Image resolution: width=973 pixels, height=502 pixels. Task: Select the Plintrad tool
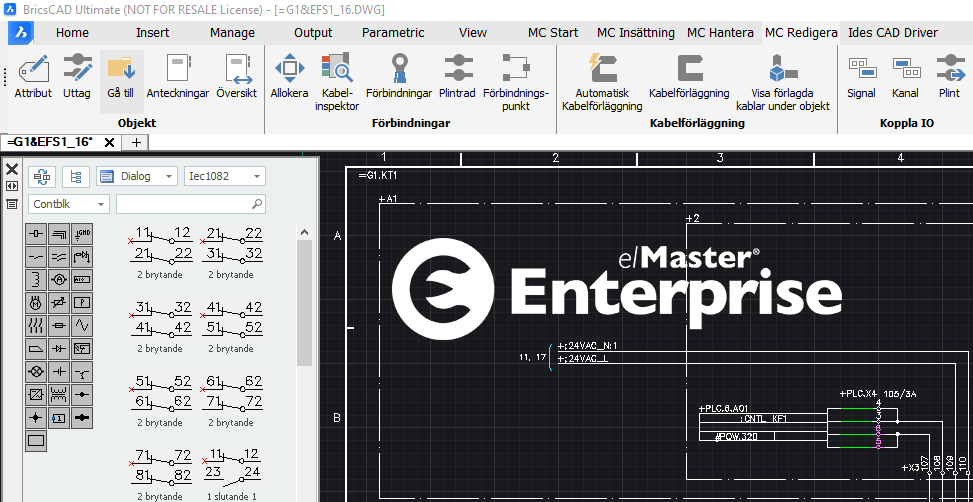457,76
